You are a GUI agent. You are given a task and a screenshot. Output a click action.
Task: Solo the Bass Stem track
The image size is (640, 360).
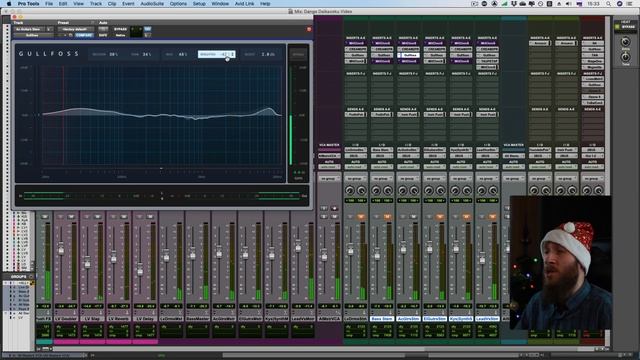[376, 217]
